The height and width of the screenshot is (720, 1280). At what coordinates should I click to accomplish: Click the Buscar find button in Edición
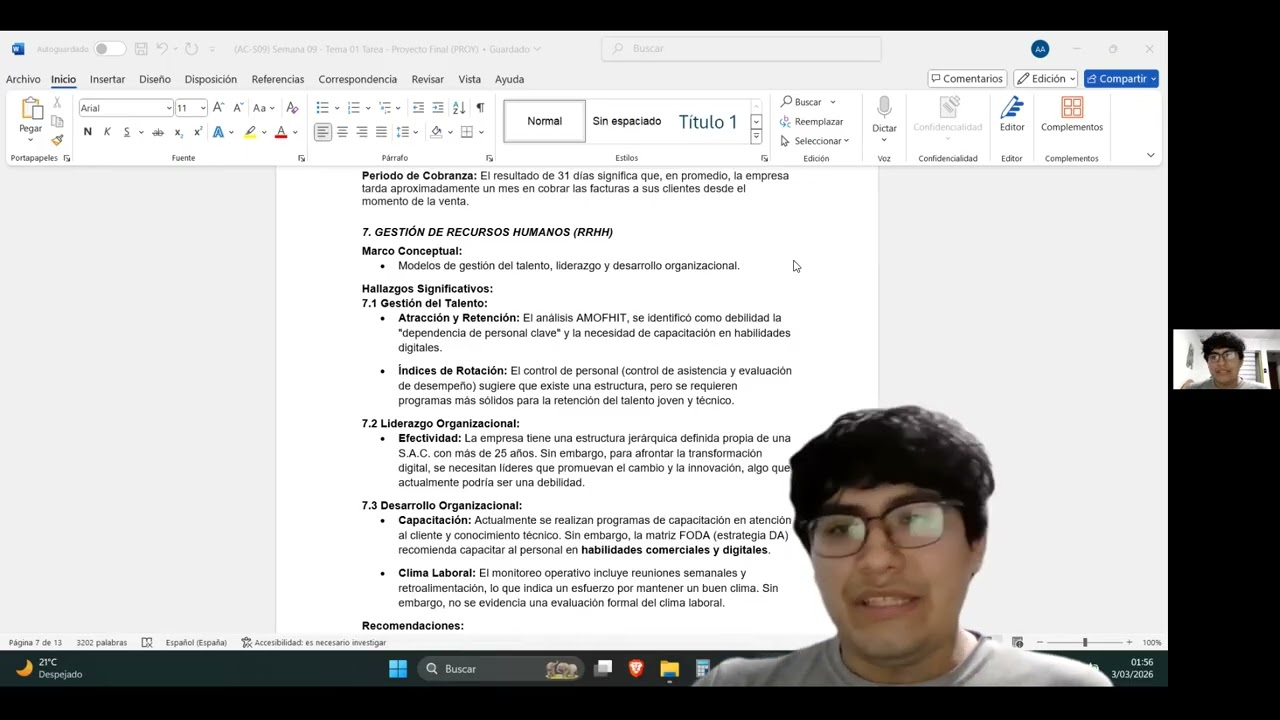click(802, 102)
